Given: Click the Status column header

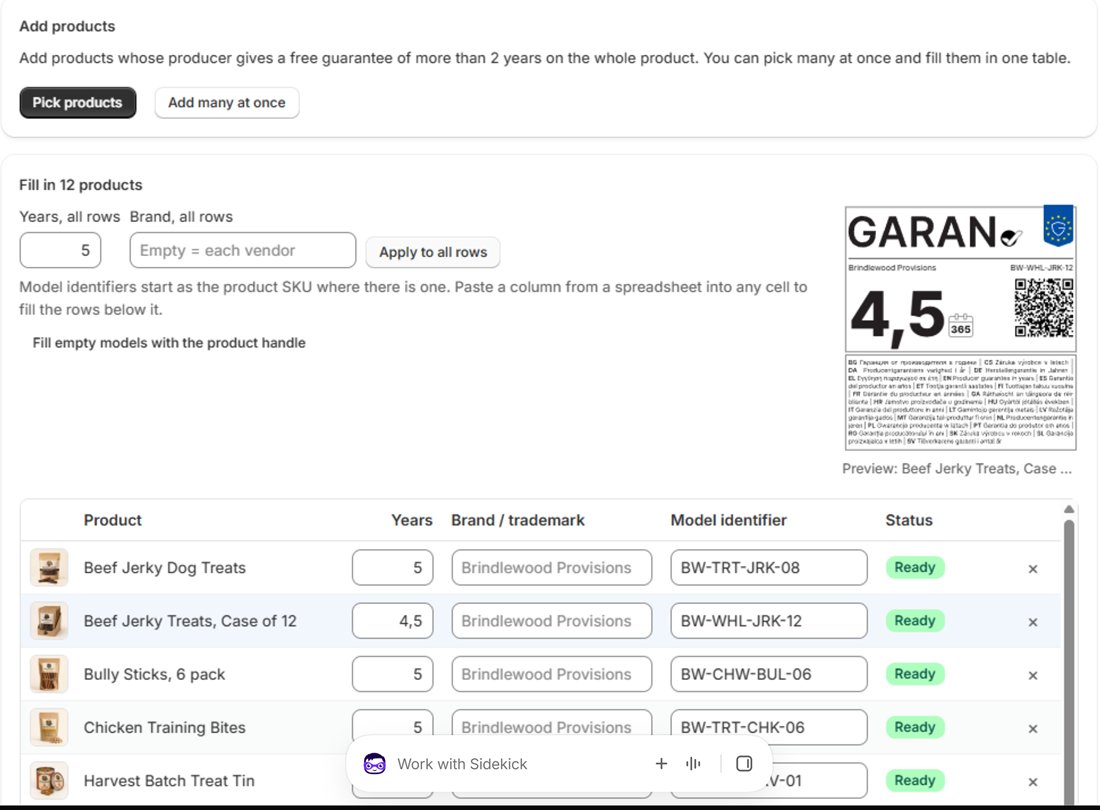Looking at the screenshot, I should pos(909,520).
